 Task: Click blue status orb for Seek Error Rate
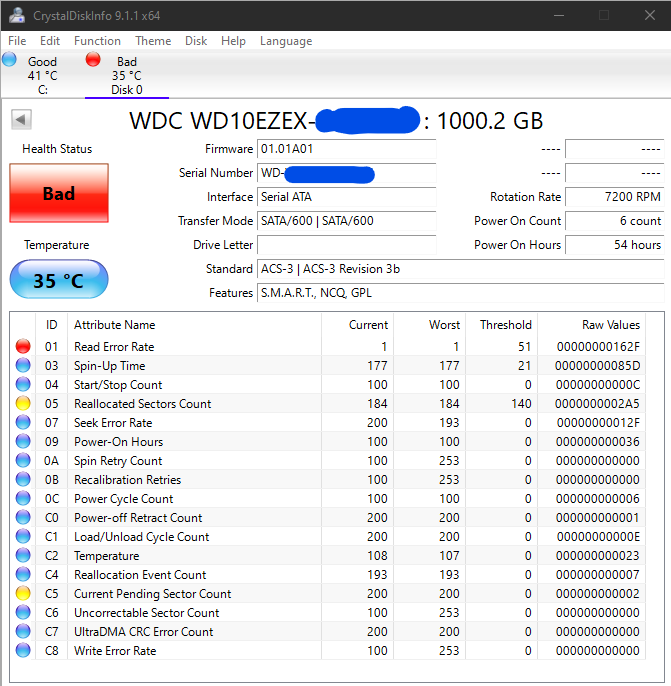23,423
